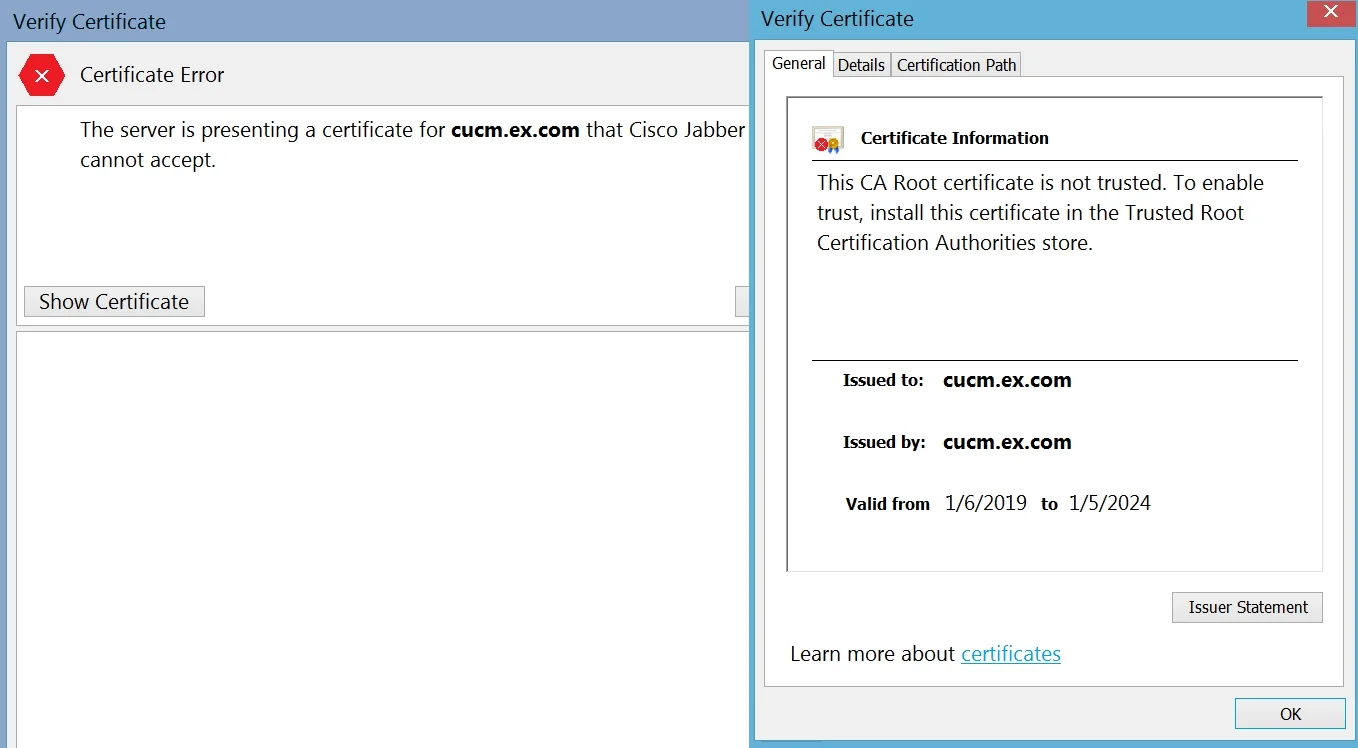Click the Issued to value cucm.ex.com
Screen dimensions: 1358x748
tap(1007, 380)
